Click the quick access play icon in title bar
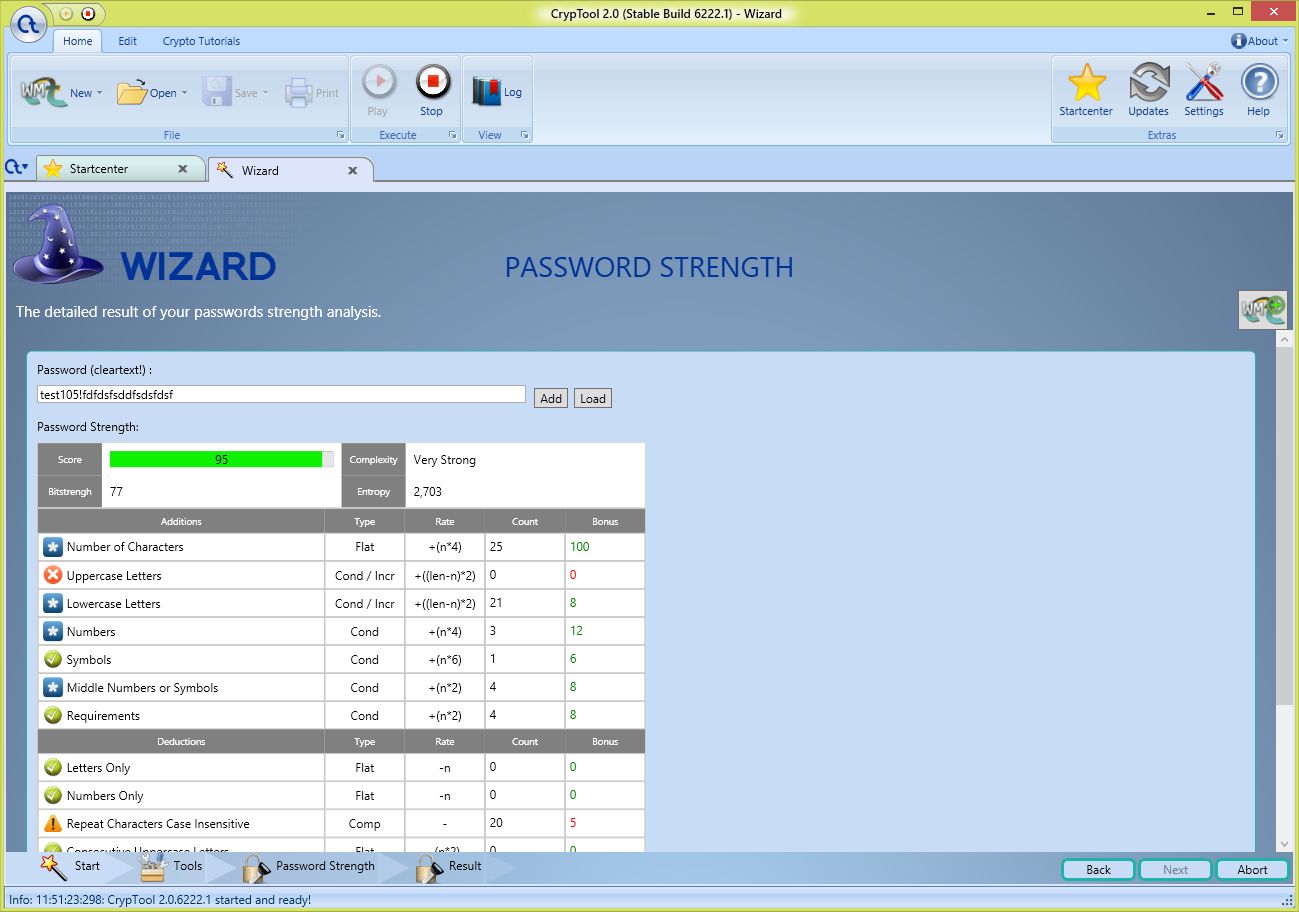1299x912 pixels. point(66,13)
